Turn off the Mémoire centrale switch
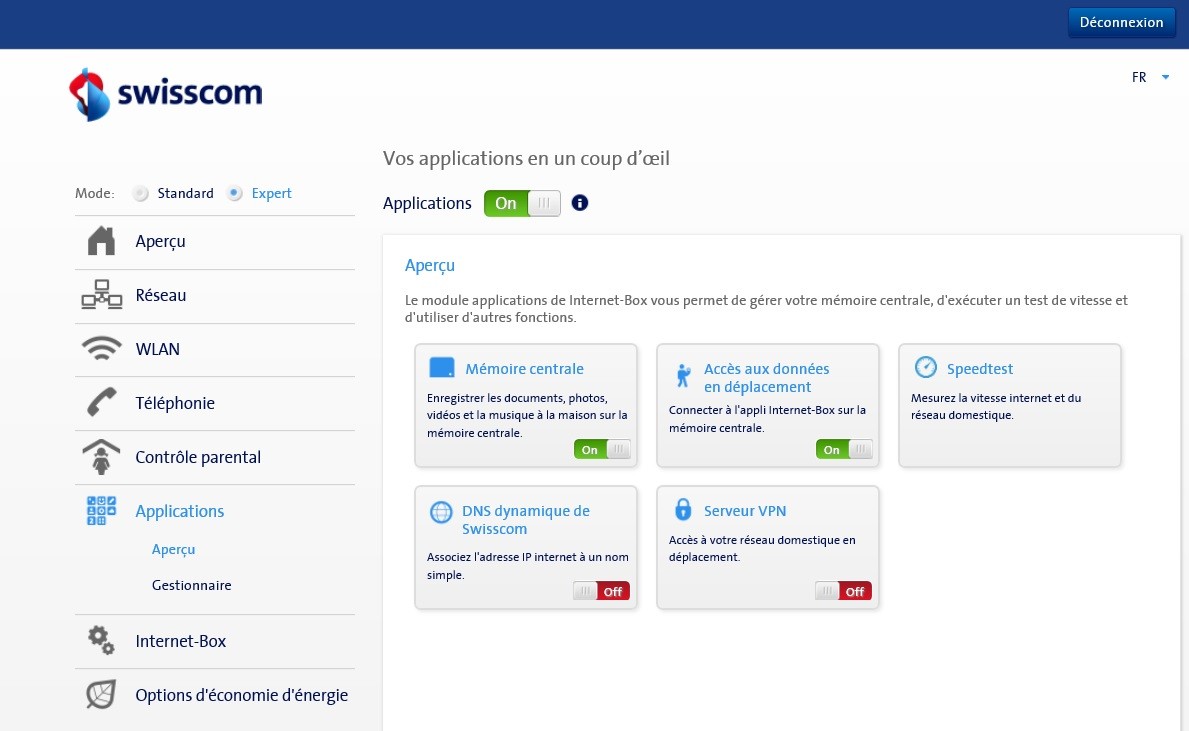Image resolution: width=1189 pixels, height=731 pixels. tap(602, 450)
